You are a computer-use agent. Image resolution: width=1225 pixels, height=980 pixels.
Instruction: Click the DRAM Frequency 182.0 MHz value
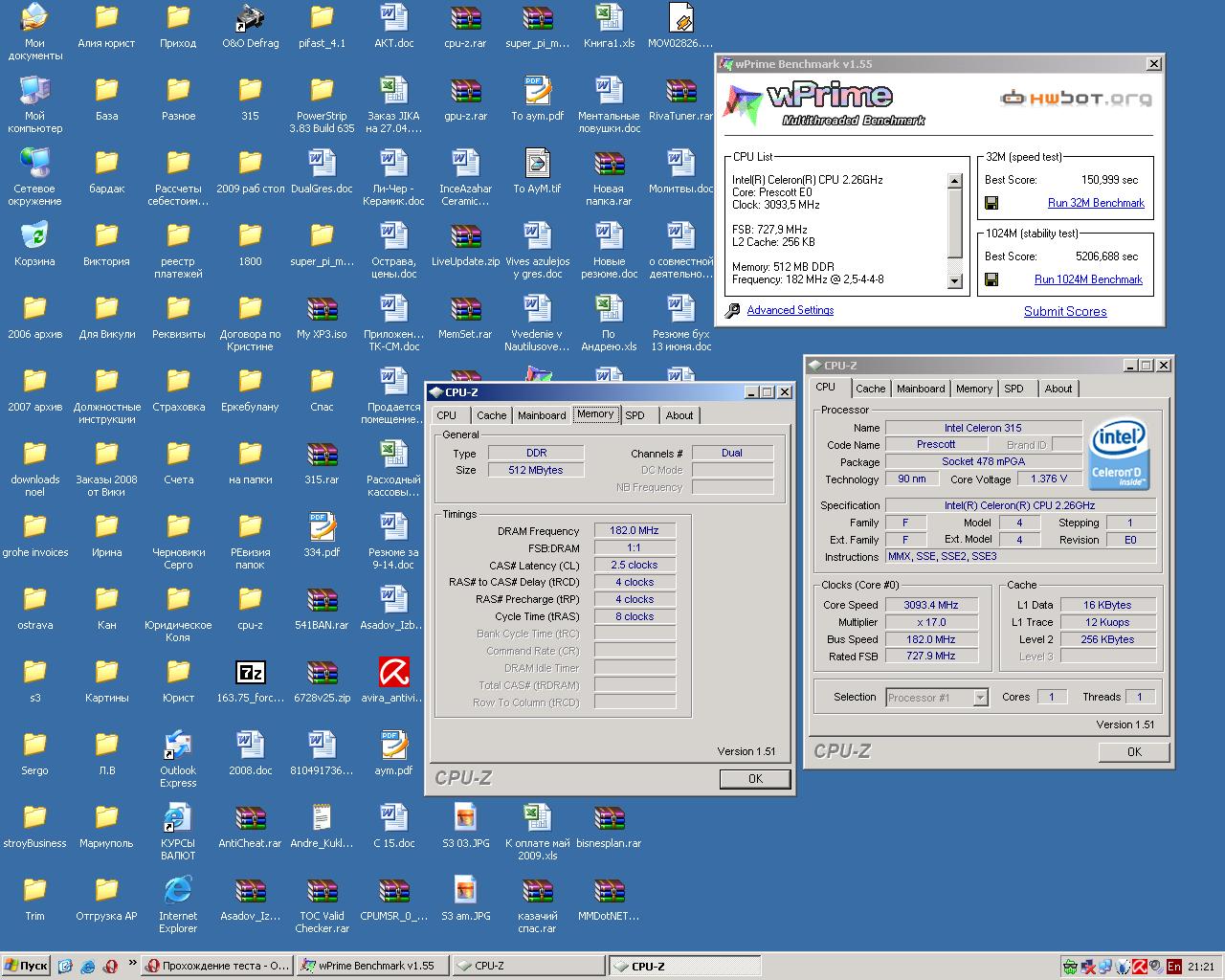[x=635, y=530]
